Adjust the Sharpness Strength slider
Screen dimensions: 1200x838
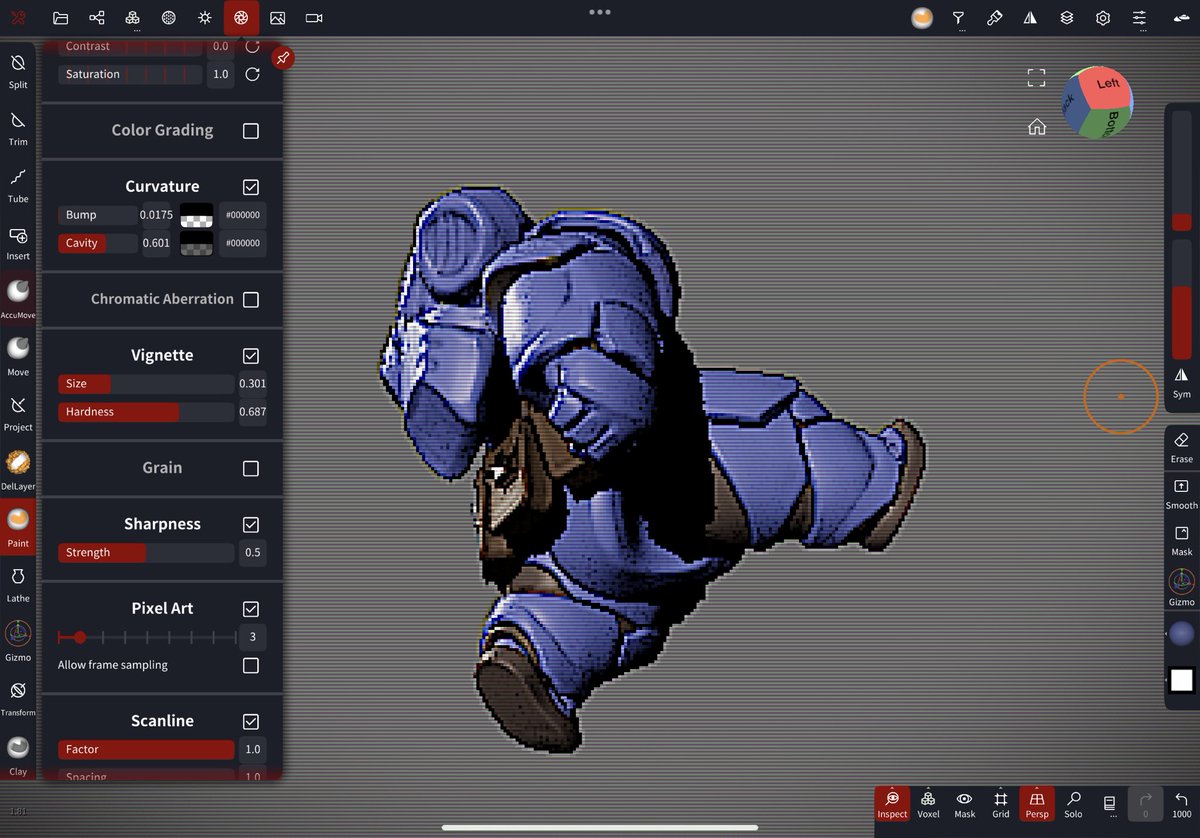click(x=146, y=552)
